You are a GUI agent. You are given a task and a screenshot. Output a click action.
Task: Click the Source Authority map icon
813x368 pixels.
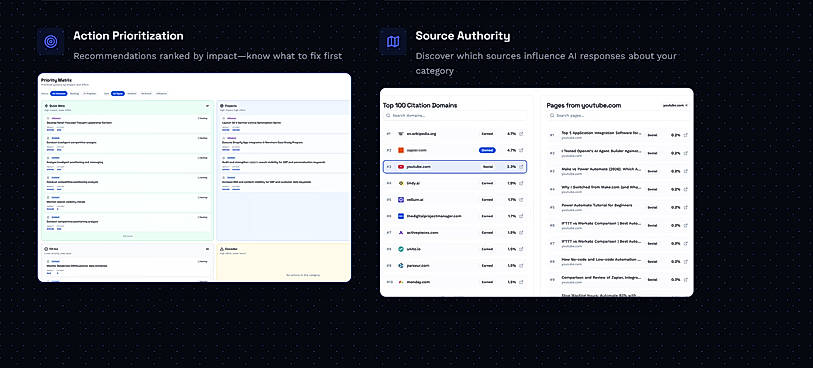(393, 41)
